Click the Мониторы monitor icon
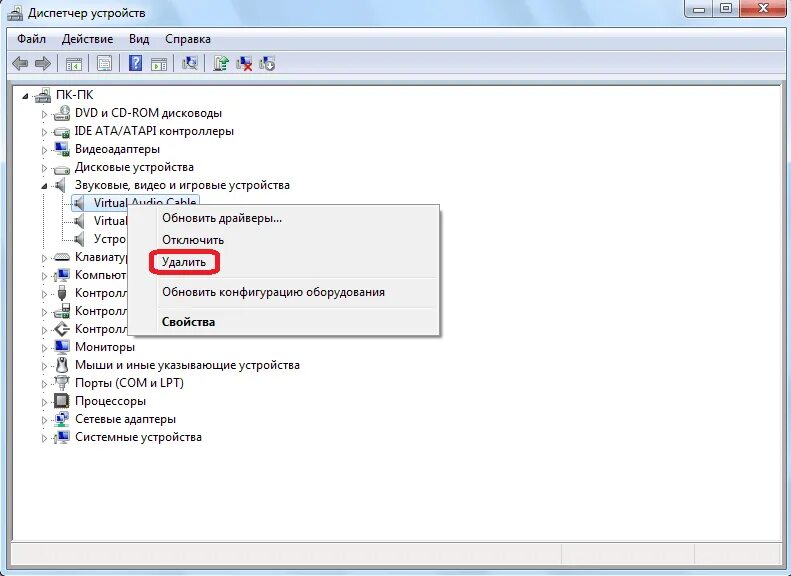Screen dimensions: 791x576 pyautogui.click(x=62, y=347)
